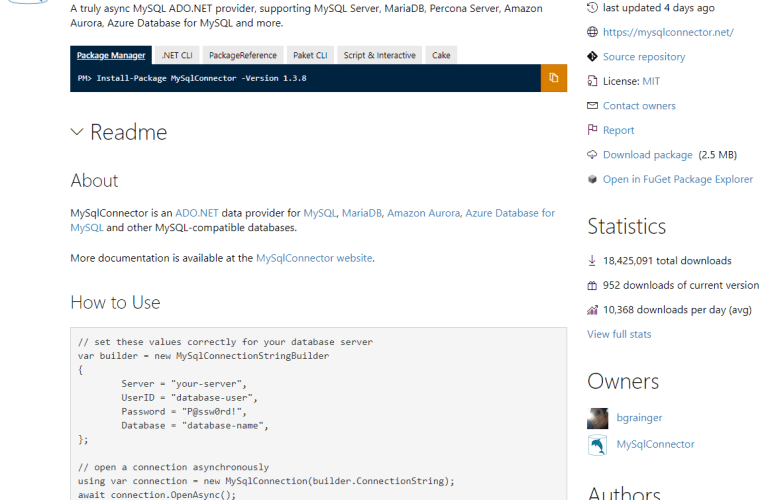This screenshot has height=500, width=770.
Task: Open the Paket CLI tab
Action: pos(311,56)
